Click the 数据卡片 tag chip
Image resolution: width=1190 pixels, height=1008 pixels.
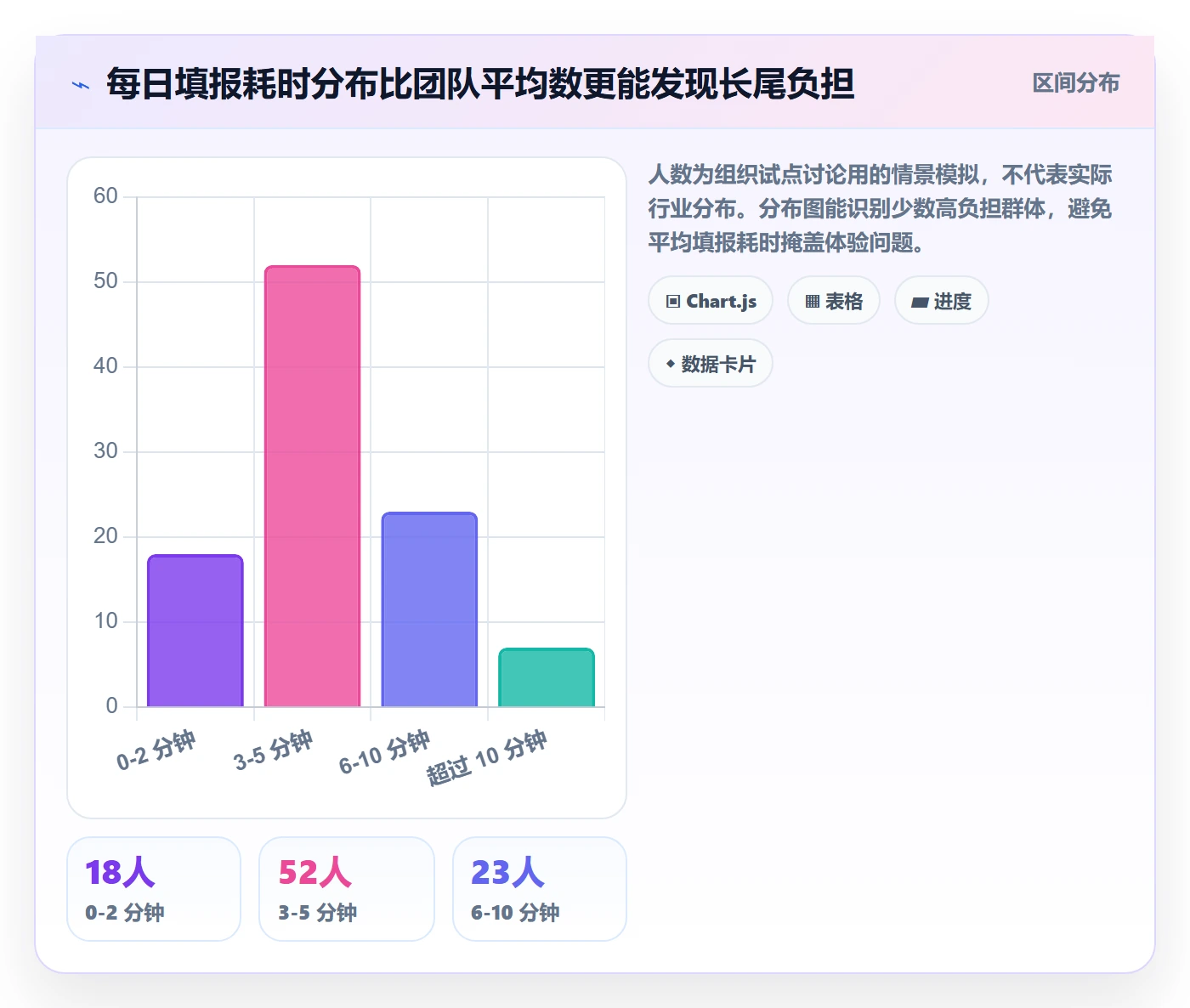click(711, 364)
